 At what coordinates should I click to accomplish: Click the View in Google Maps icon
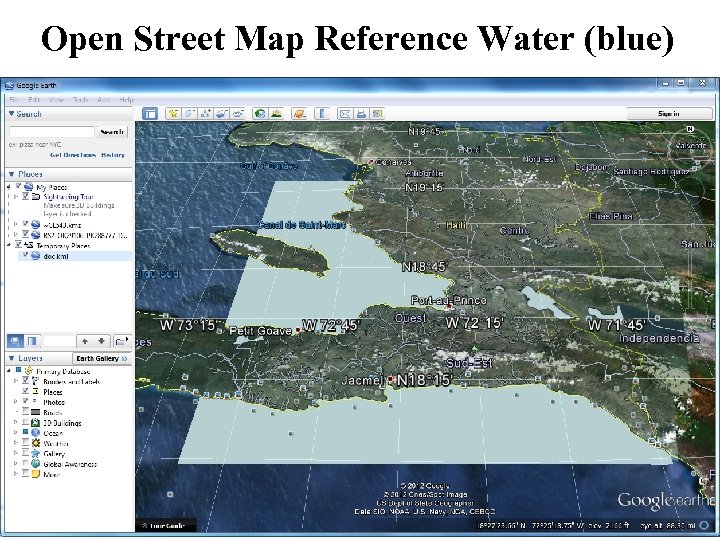pos(377,113)
